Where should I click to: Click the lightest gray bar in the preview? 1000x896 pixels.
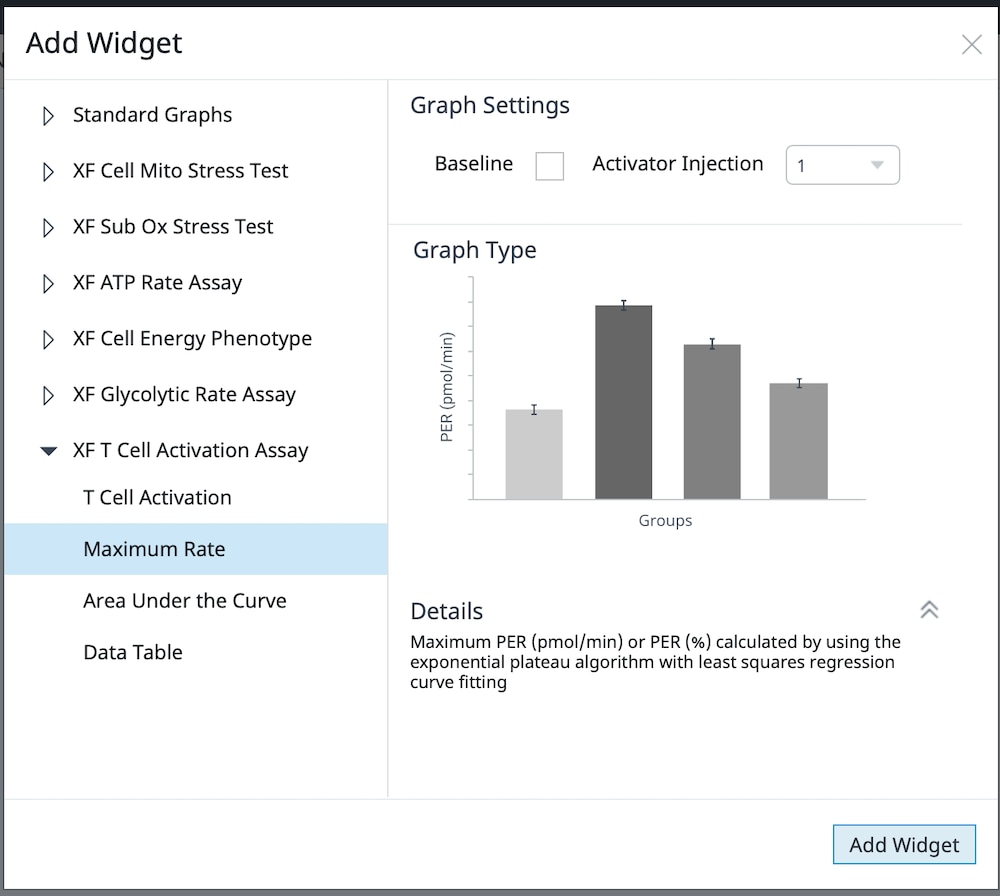(534, 454)
